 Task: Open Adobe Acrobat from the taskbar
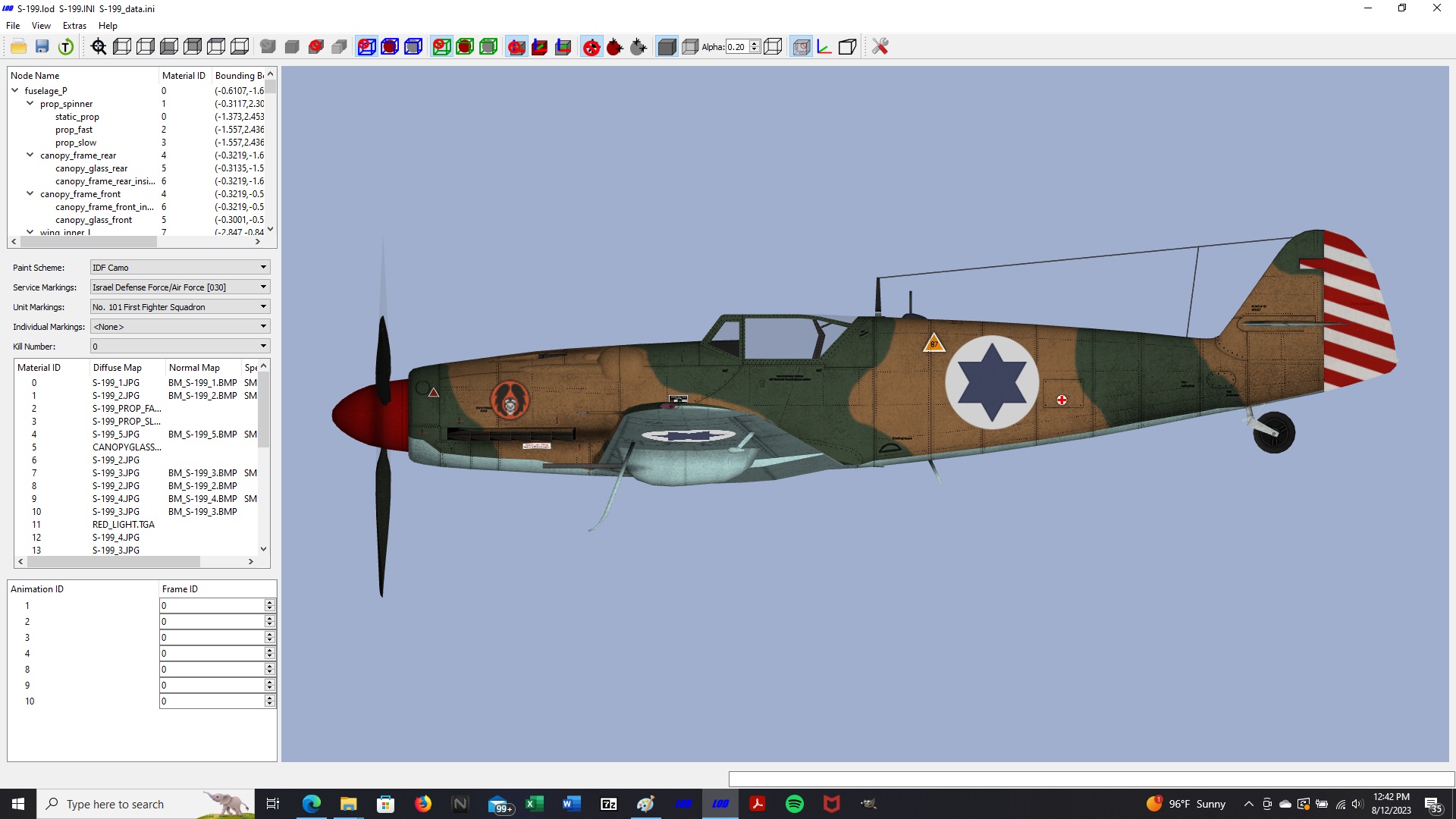coord(758,804)
